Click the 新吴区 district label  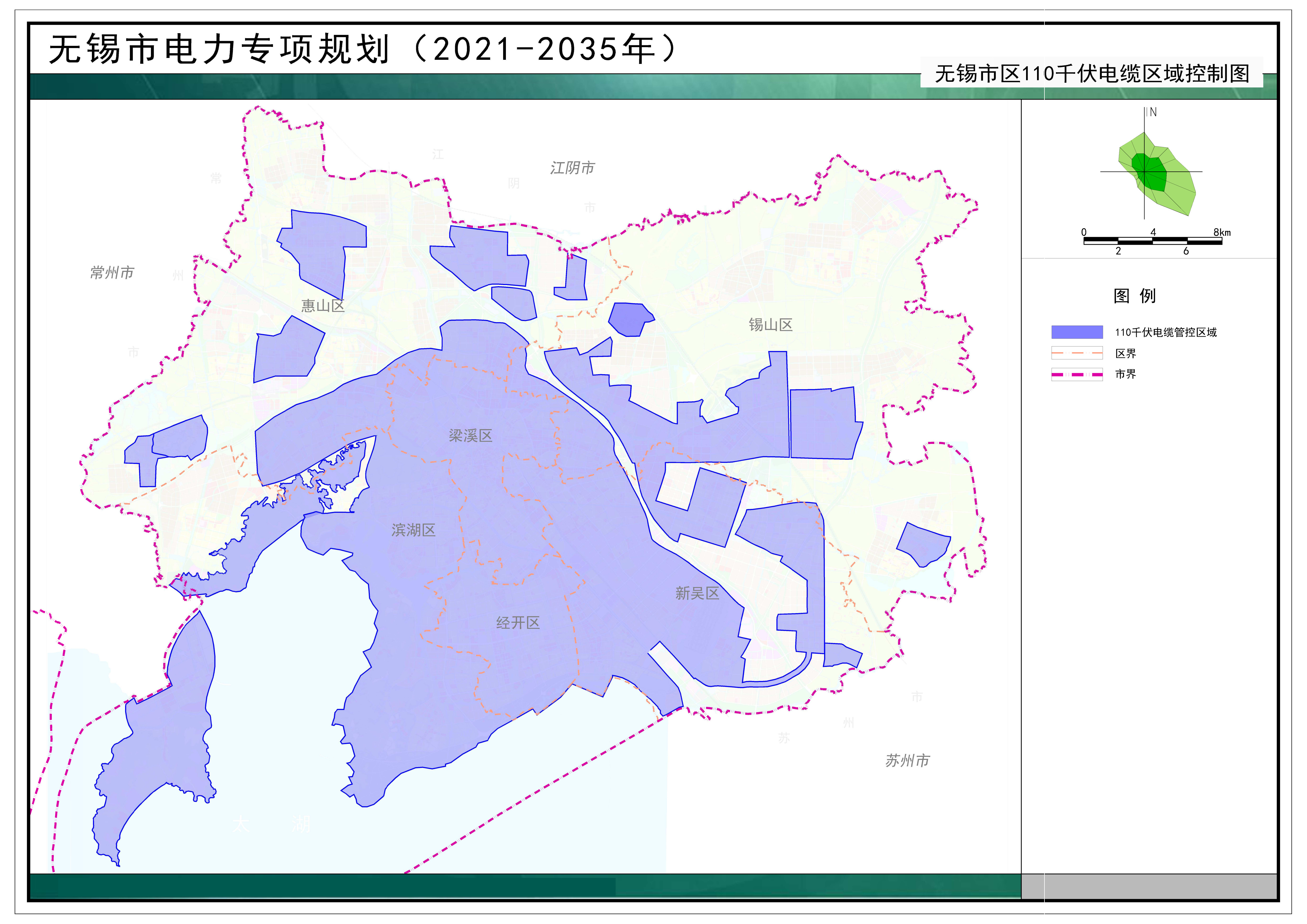click(697, 594)
